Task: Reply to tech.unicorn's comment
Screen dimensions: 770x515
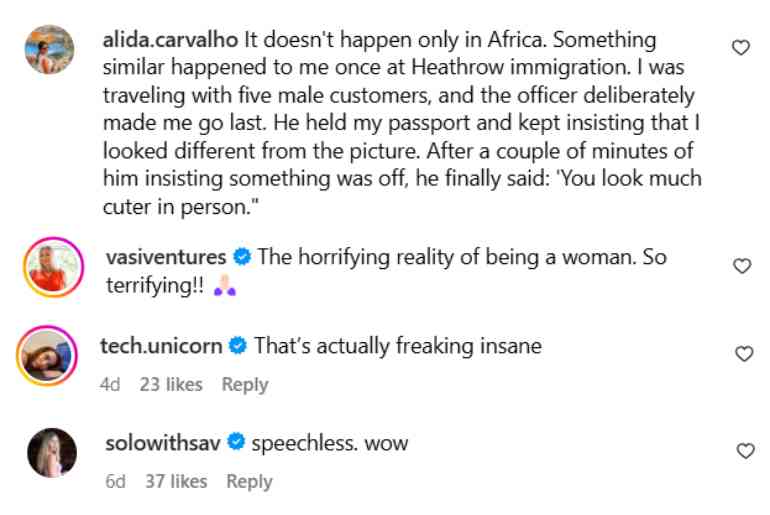Action: tap(245, 384)
